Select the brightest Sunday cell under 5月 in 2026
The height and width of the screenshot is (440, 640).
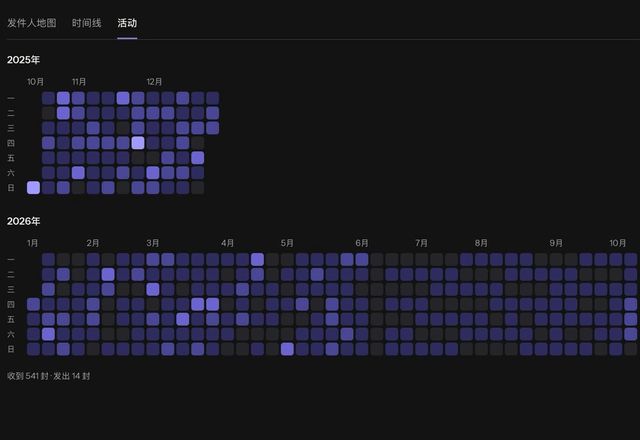tap(287, 349)
